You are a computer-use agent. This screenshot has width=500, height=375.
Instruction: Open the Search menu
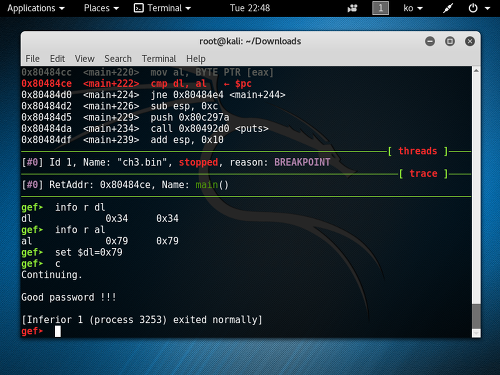click(x=118, y=59)
